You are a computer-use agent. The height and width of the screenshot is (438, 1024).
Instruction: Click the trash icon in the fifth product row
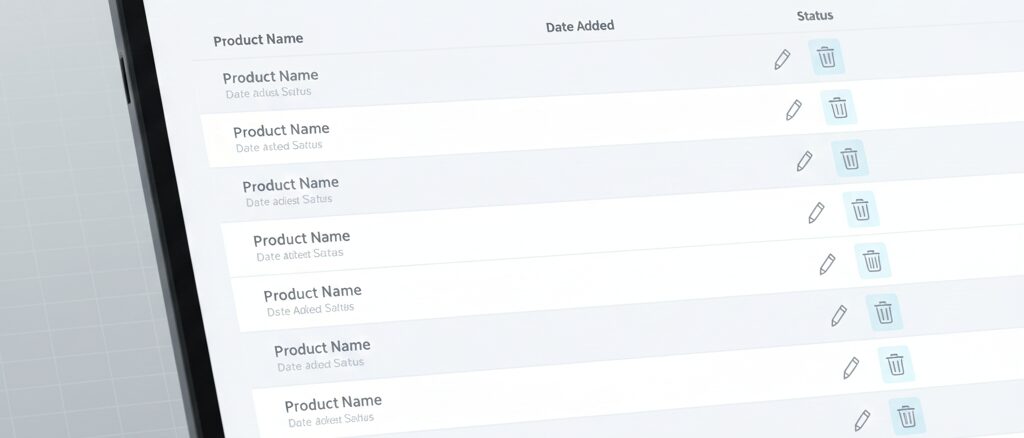(873, 261)
